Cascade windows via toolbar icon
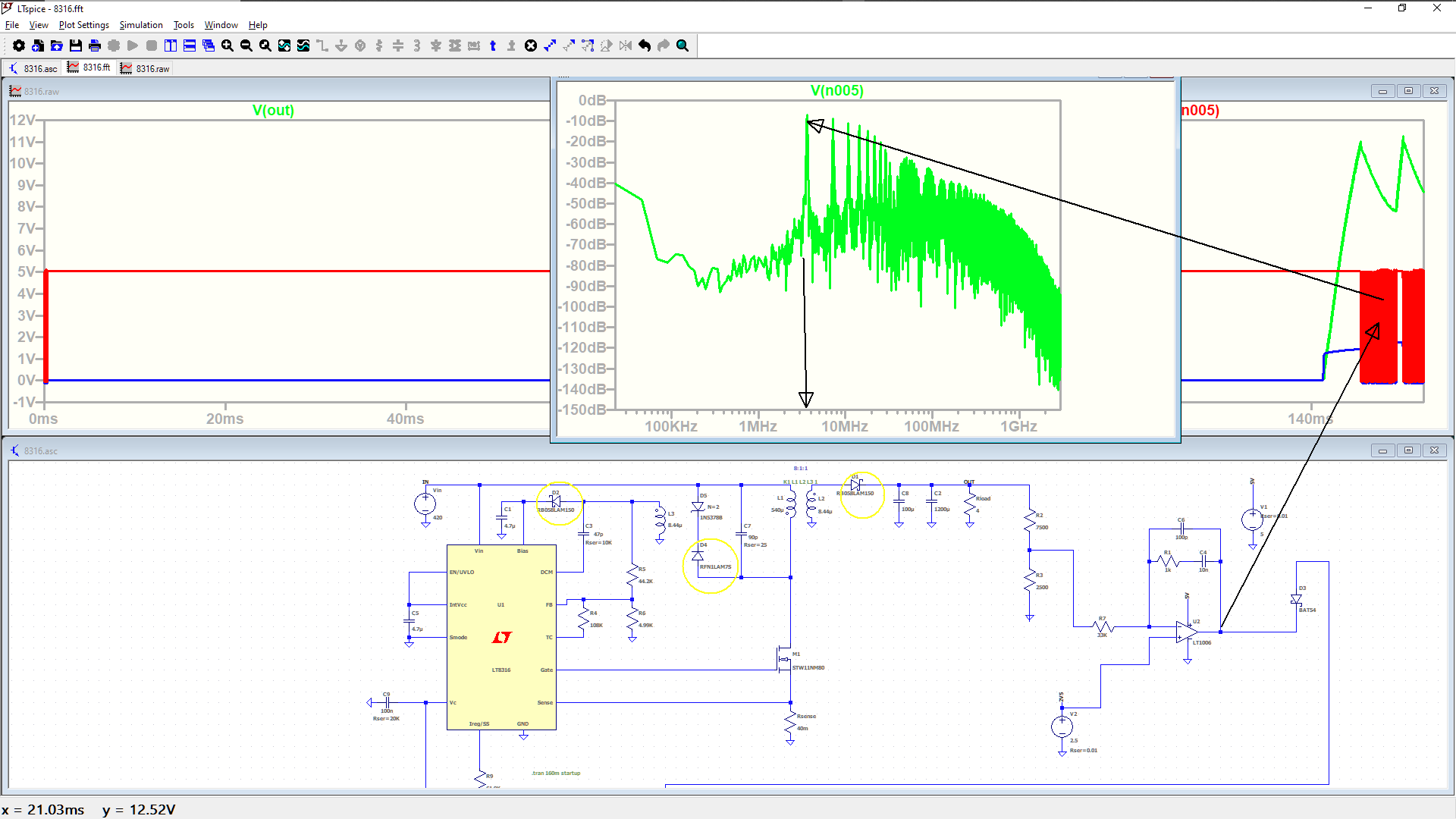Image resolution: width=1456 pixels, height=819 pixels. (x=209, y=45)
